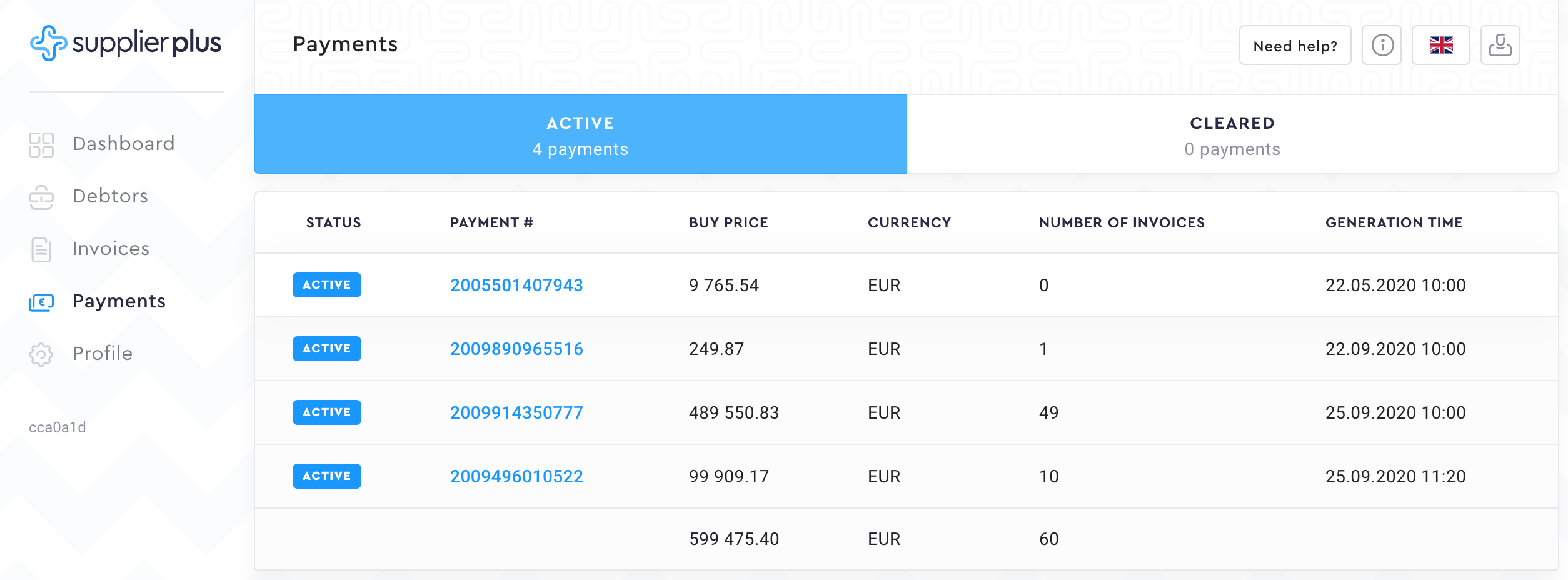
Task: Switch to the Cleared payments tab
Action: pos(1232,135)
